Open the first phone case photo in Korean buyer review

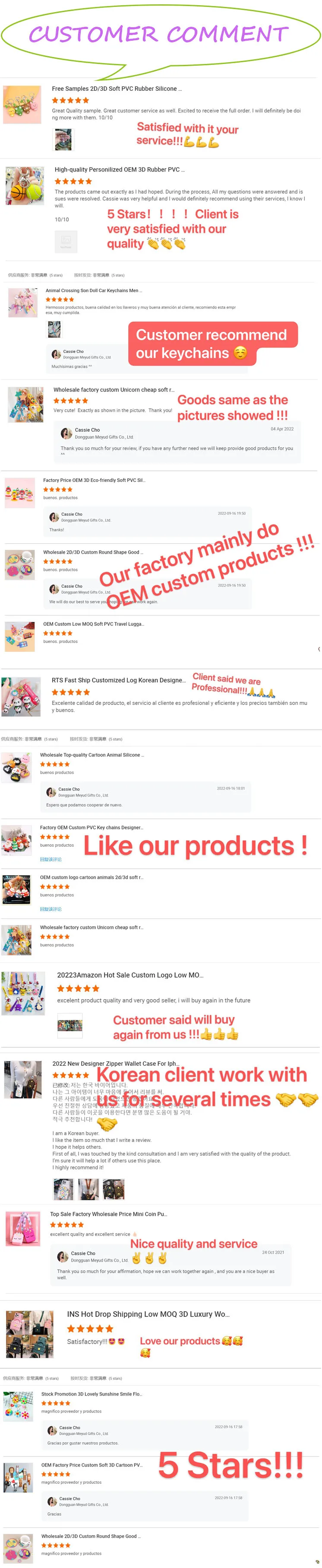pos(63,1189)
